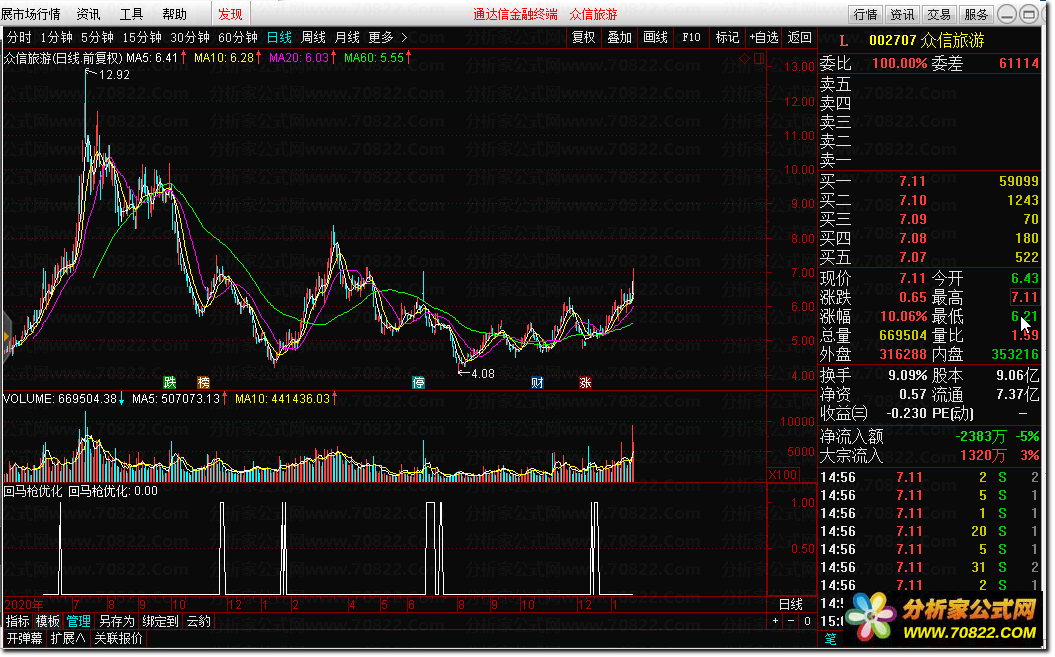1055x657 pixels.
Task: Open the 帮助 menu
Action: [x=174, y=14]
